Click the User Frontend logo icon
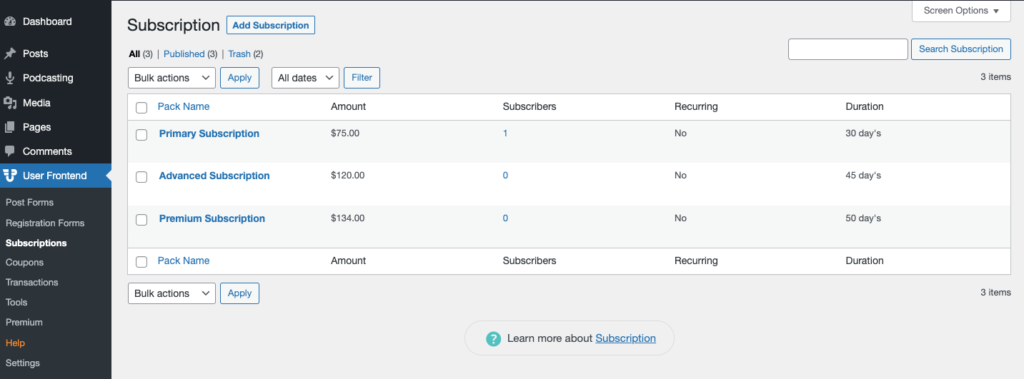Screen dimensions: 1024x379 point(10,175)
